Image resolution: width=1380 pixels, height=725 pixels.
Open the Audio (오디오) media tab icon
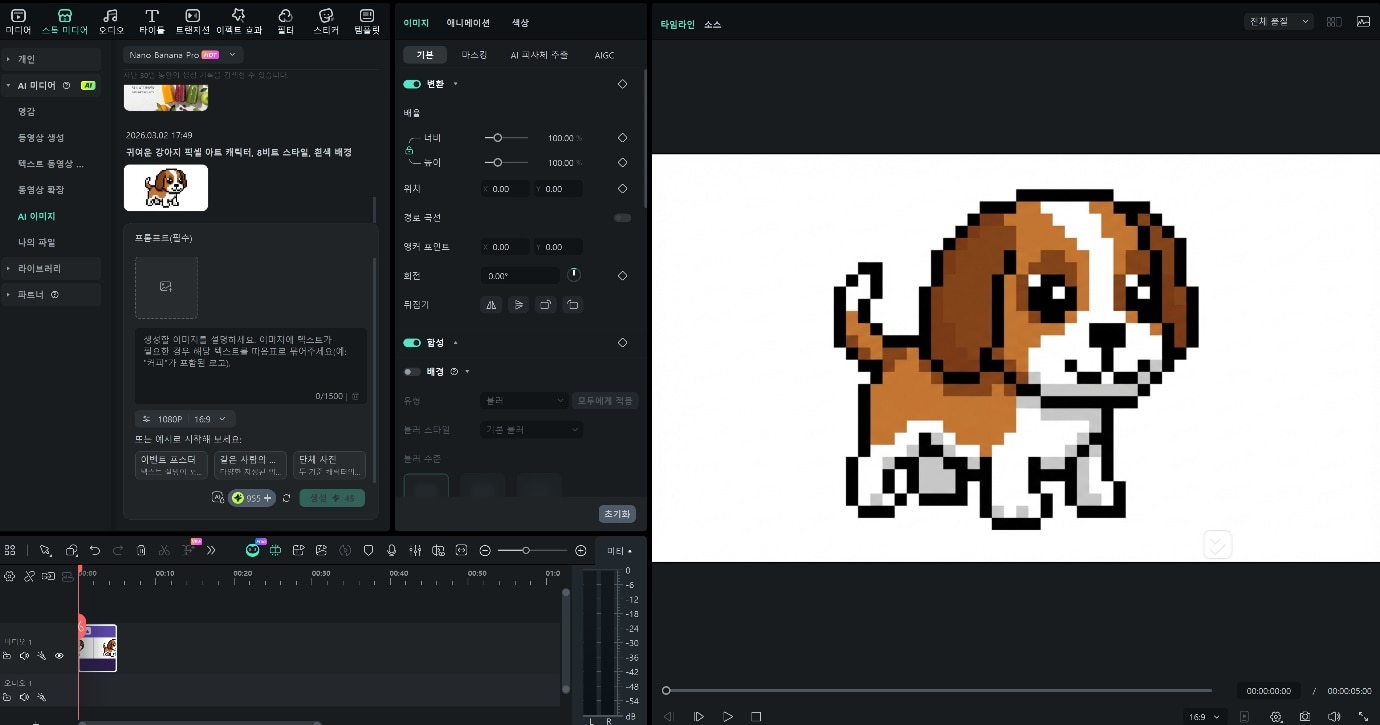point(110,20)
